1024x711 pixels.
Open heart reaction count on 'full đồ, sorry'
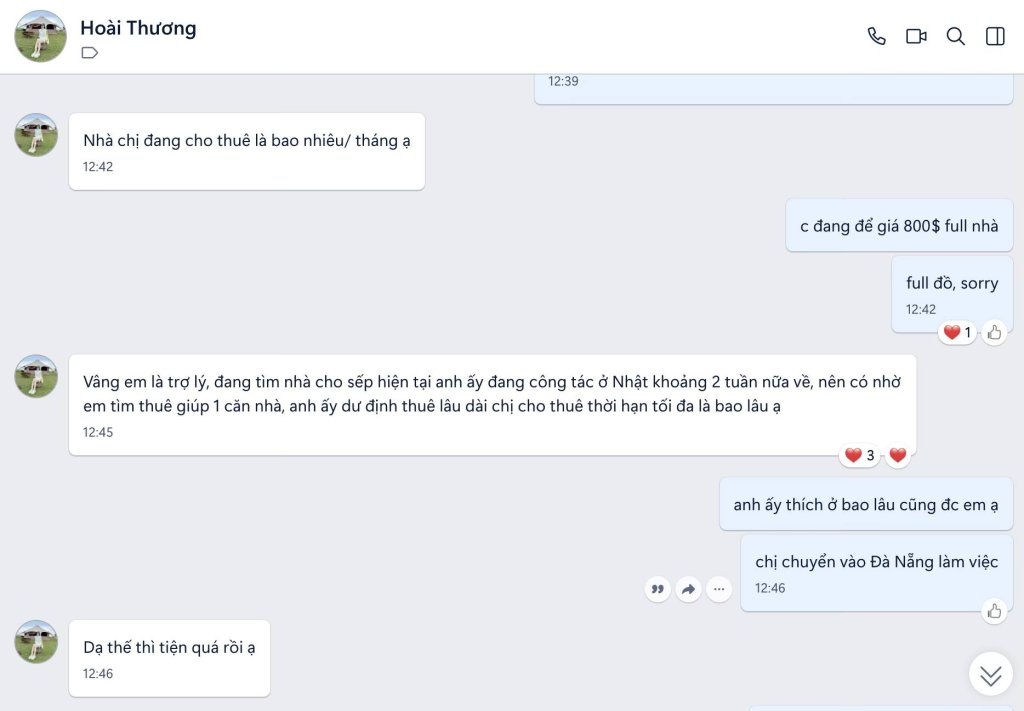[x=957, y=333]
